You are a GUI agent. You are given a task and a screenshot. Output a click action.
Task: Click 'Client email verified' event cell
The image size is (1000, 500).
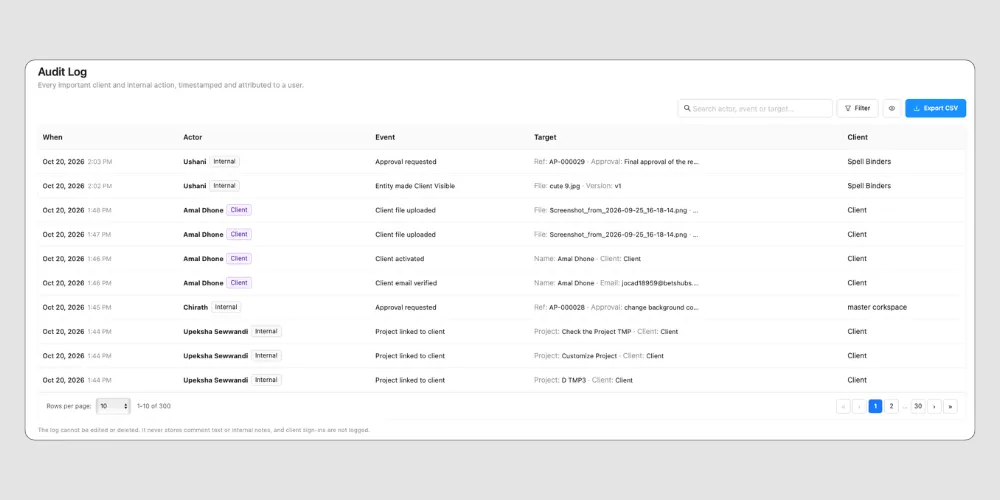point(406,283)
